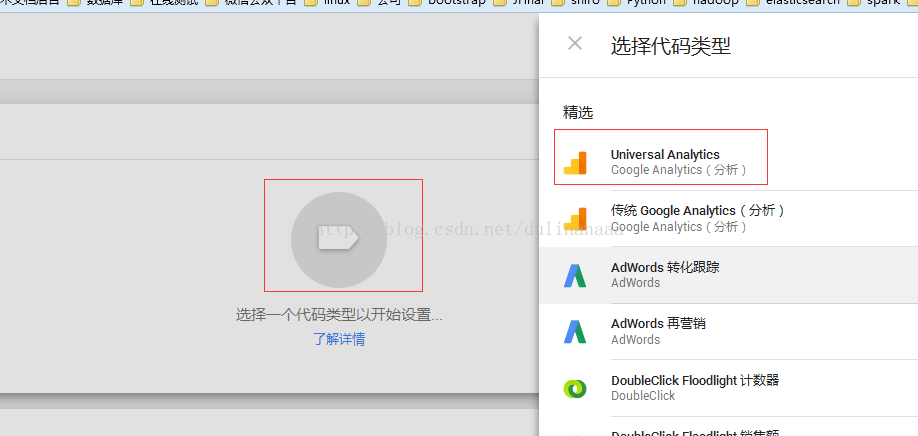
Task: Click the 选择代码类型 panel title
Action: [x=671, y=46]
